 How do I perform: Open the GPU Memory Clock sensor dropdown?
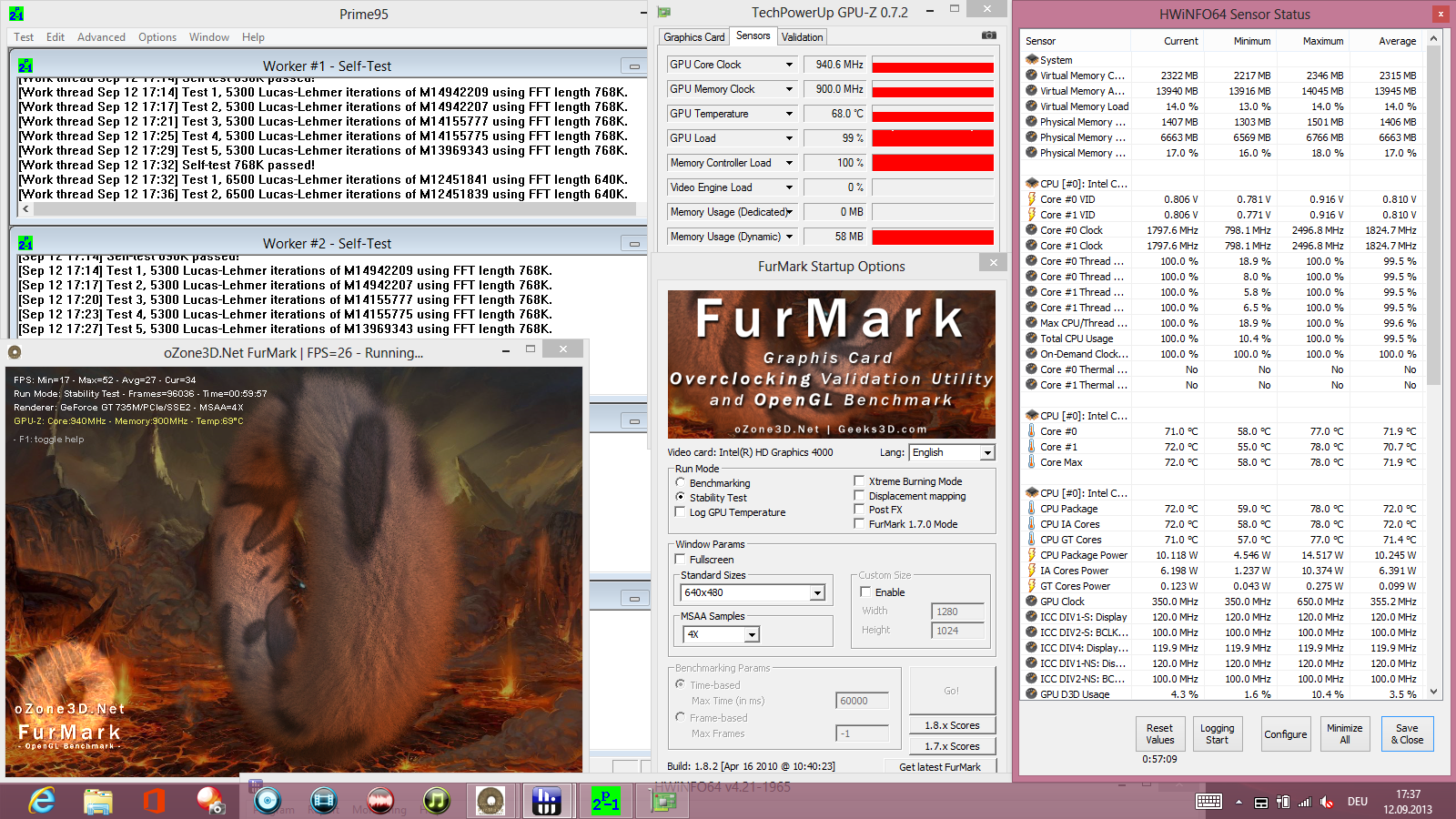click(x=789, y=89)
